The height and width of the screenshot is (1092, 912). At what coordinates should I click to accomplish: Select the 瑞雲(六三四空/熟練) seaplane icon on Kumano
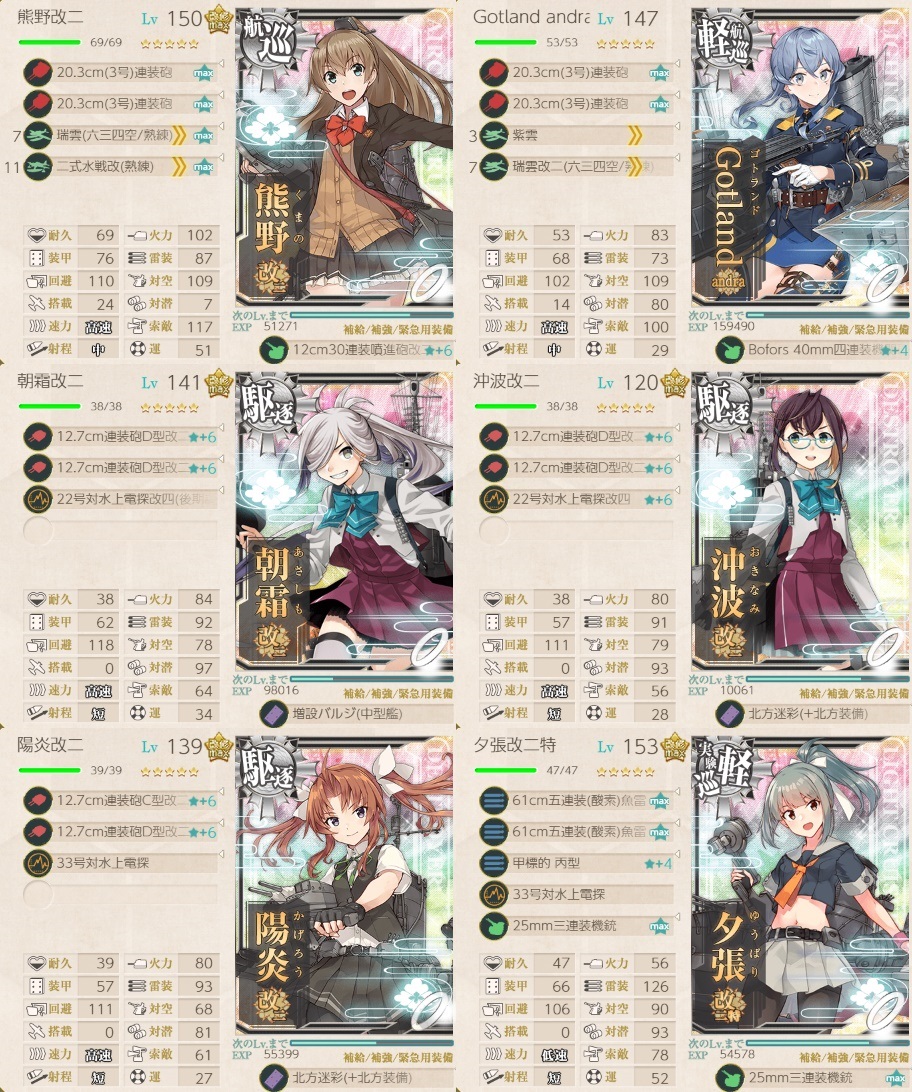(38, 134)
